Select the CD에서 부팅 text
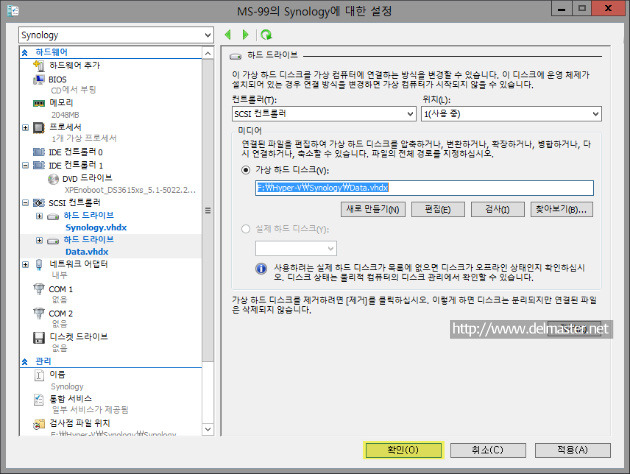 point(74,90)
